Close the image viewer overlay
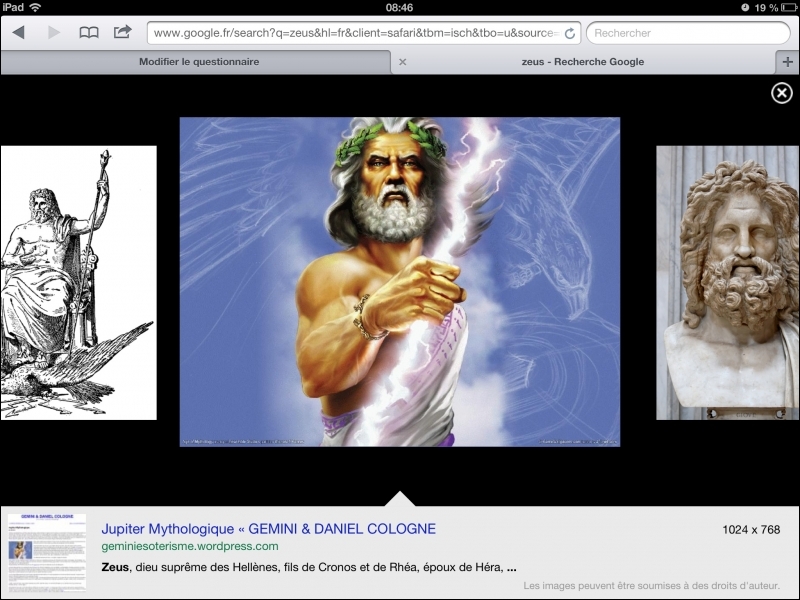Screen dimensions: 800x600 tap(782, 93)
